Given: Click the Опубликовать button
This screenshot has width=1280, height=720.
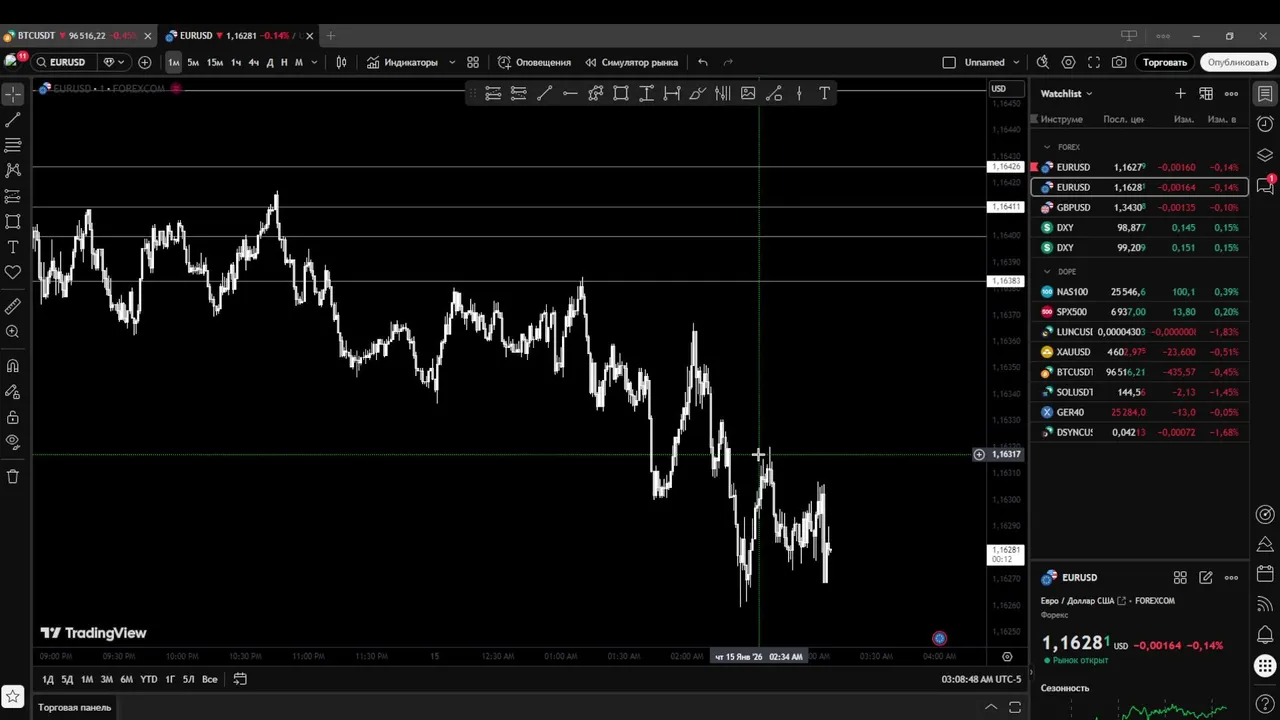Looking at the screenshot, I should 1238,62.
